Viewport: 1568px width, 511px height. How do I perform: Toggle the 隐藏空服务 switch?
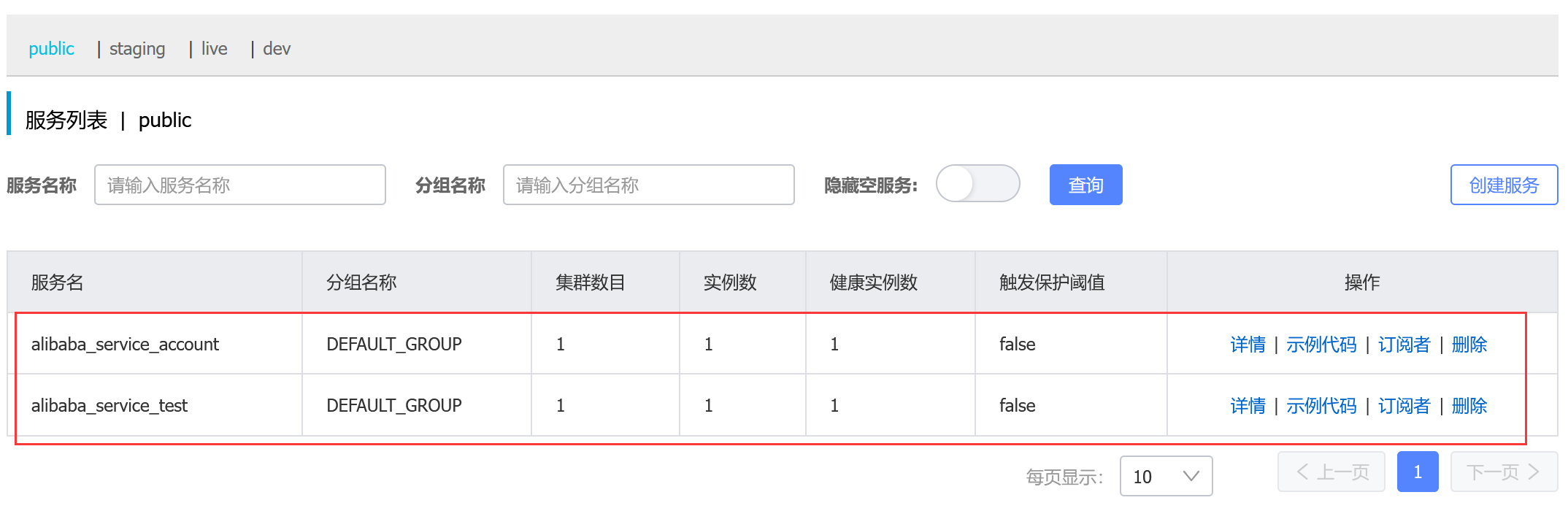pos(977,184)
